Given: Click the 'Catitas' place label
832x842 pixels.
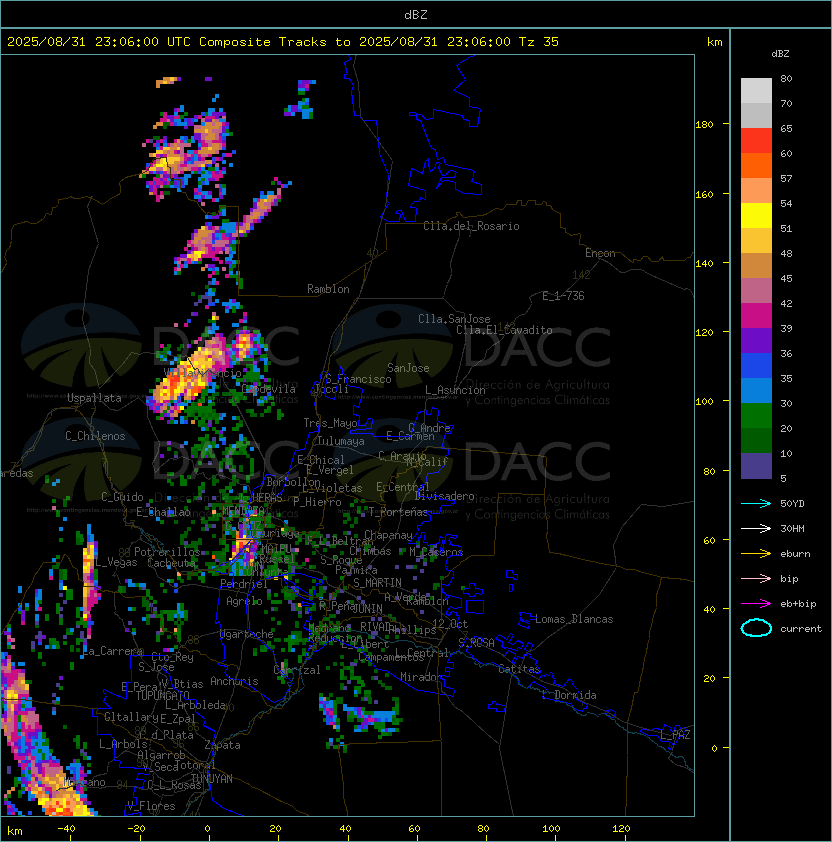Looking at the screenshot, I should (x=519, y=669).
